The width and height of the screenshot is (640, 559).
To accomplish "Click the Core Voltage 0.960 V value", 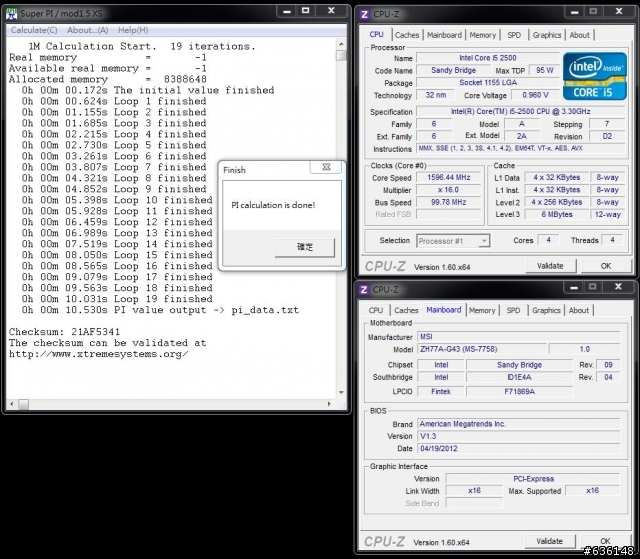I will pos(535,95).
